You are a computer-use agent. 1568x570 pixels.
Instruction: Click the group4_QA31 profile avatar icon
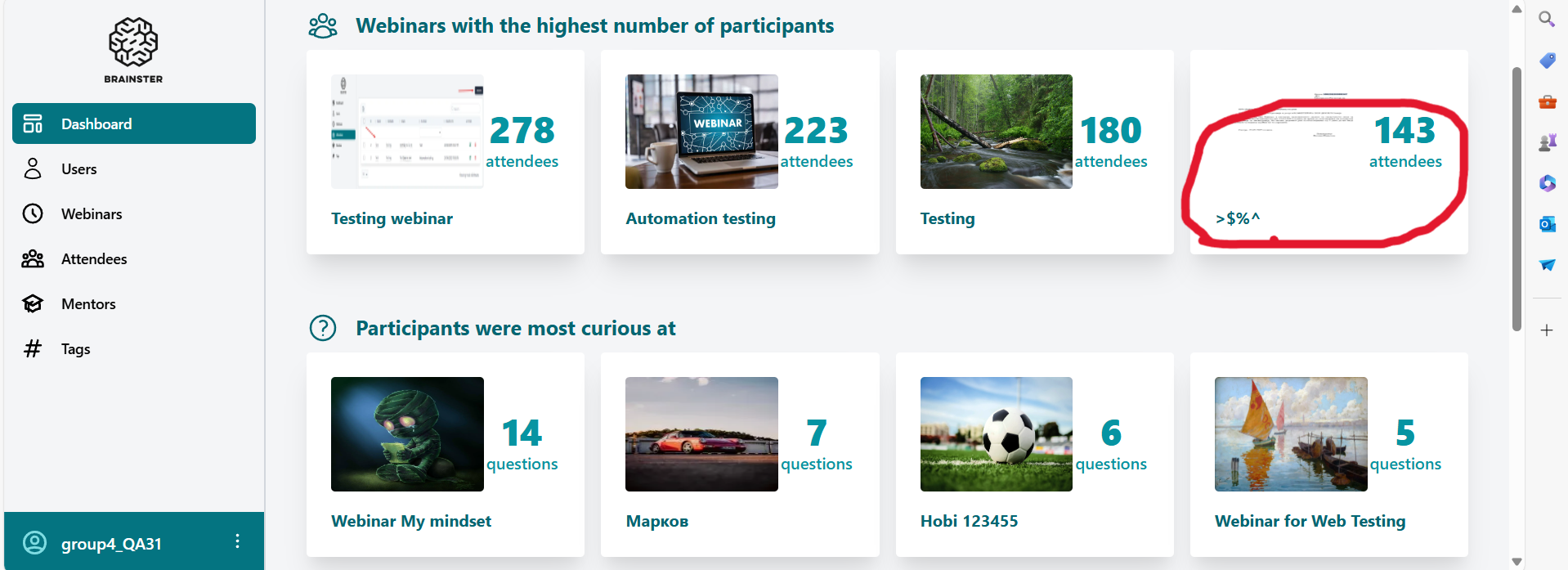point(34,543)
